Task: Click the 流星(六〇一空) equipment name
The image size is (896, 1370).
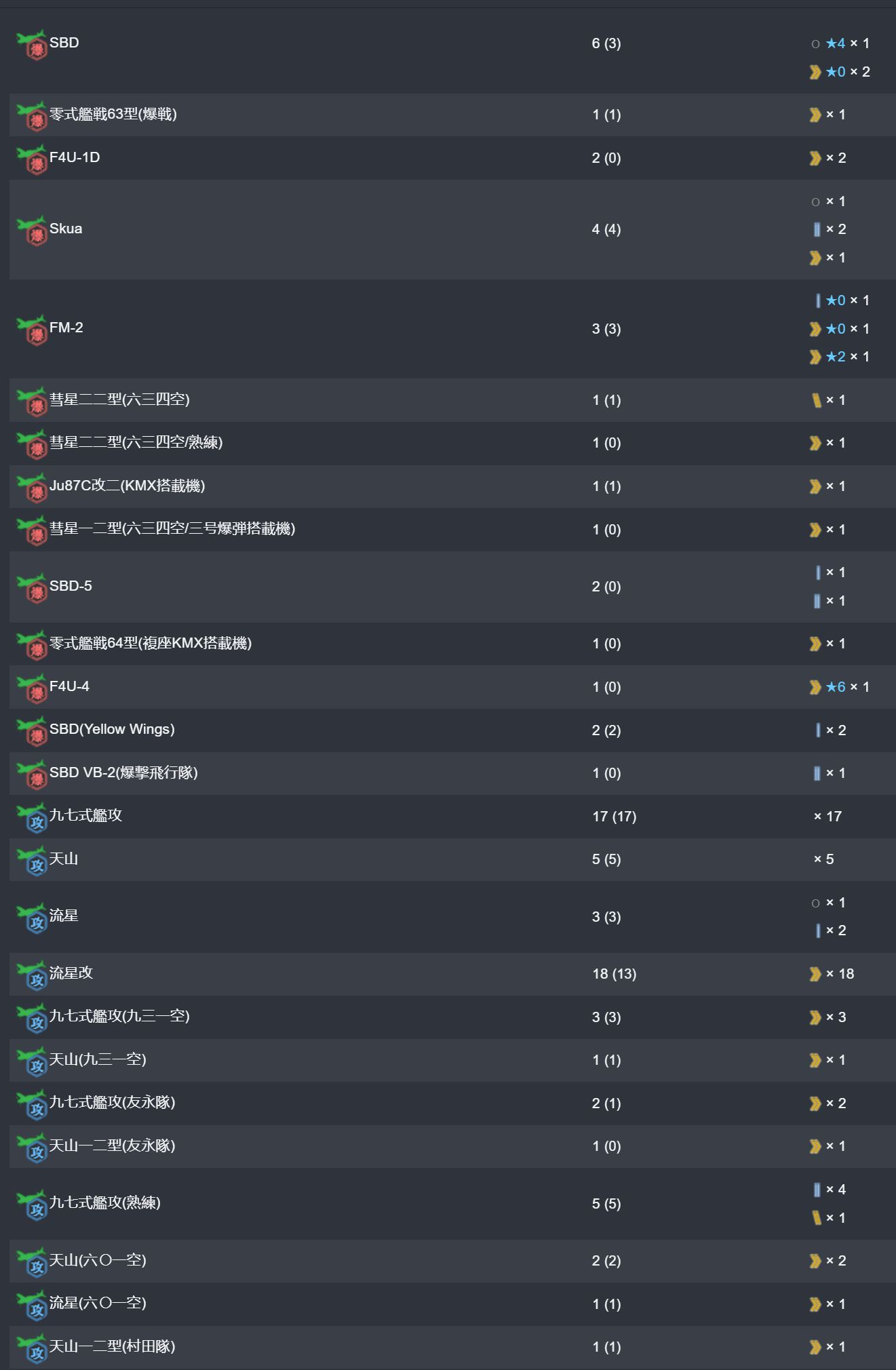Action: click(98, 1303)
